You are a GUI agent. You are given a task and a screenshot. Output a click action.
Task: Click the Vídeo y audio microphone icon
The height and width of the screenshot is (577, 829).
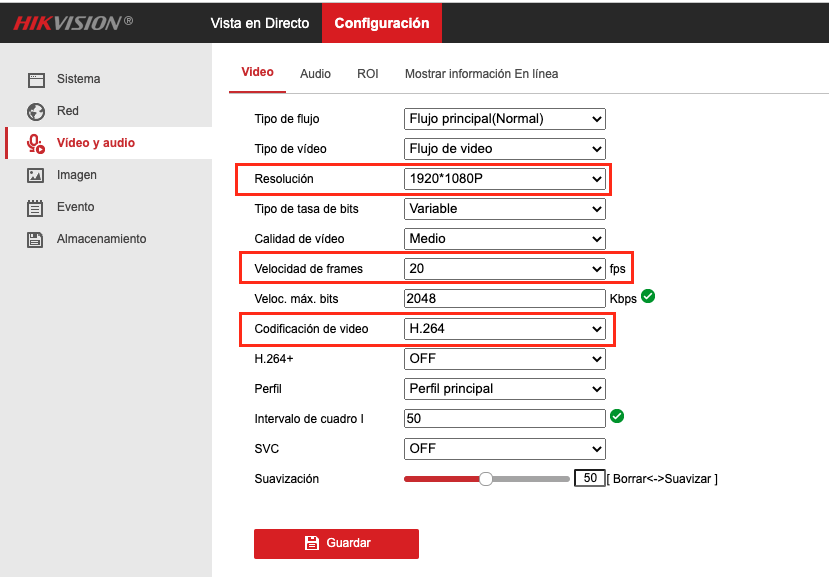36,143
